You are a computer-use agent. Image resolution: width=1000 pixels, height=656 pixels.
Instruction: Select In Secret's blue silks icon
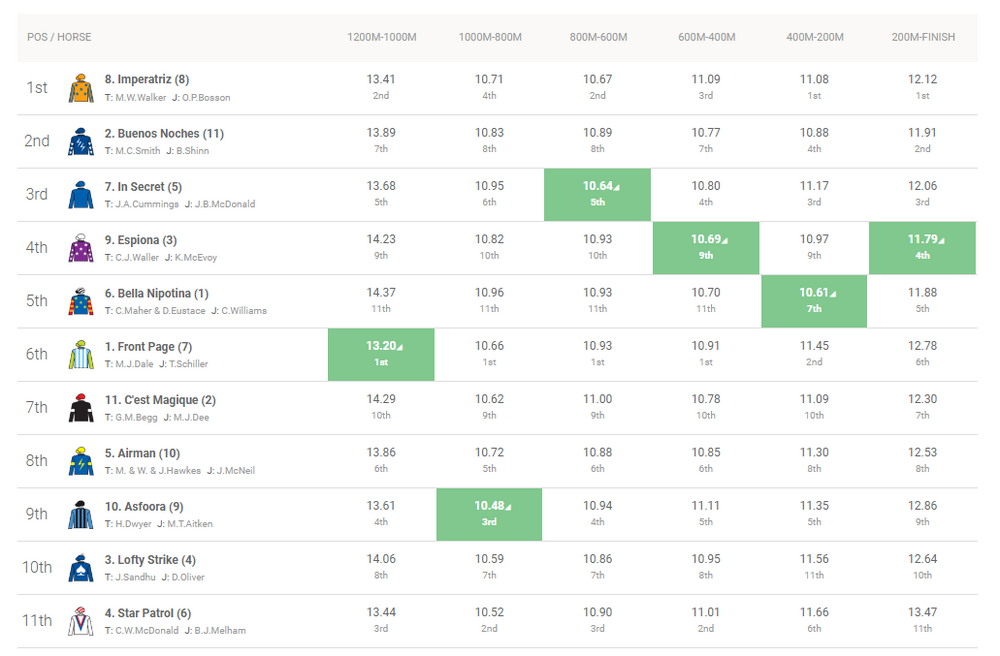coord(81,195)
